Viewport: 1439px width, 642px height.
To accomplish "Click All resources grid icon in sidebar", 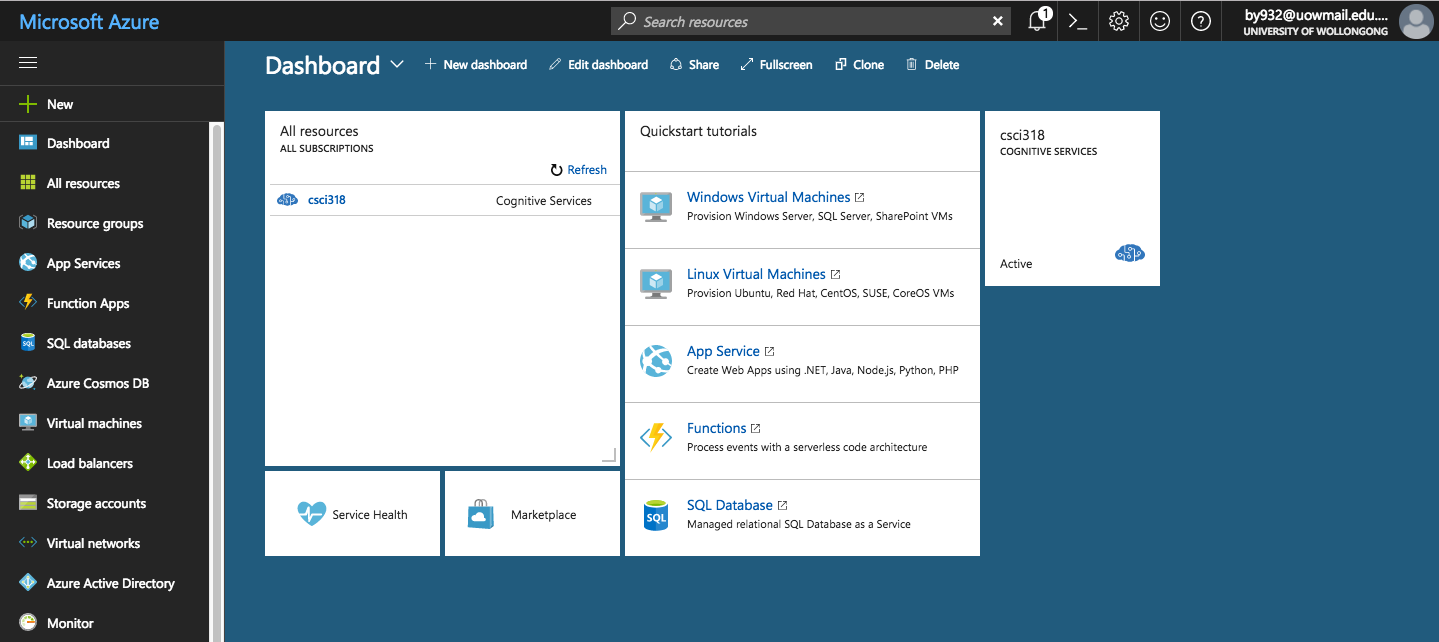I will tap(28, 183).
